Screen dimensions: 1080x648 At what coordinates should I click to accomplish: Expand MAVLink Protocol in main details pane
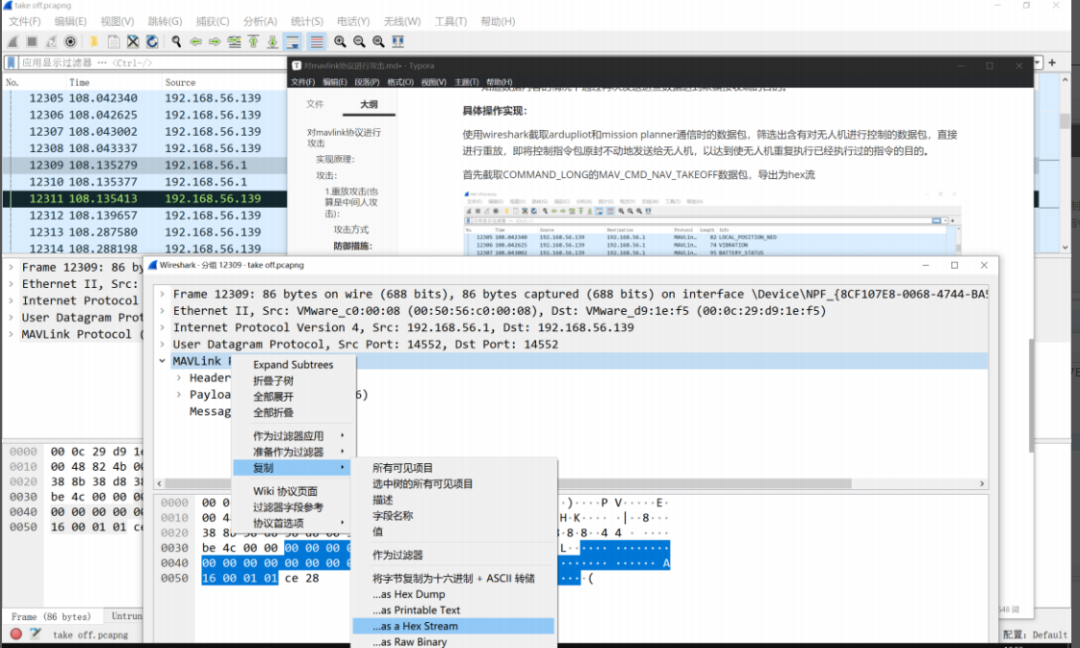pyautogui.click(x=11, y=334)
